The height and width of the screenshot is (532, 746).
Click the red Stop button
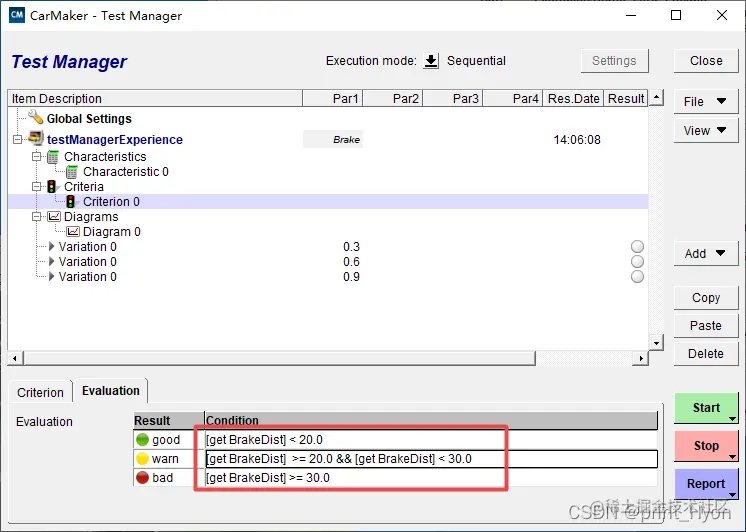[706, 446]
